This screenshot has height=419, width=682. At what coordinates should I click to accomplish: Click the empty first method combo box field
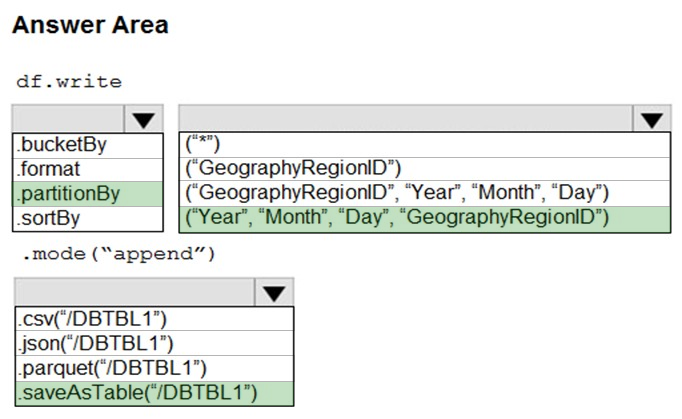coord(69,118)
